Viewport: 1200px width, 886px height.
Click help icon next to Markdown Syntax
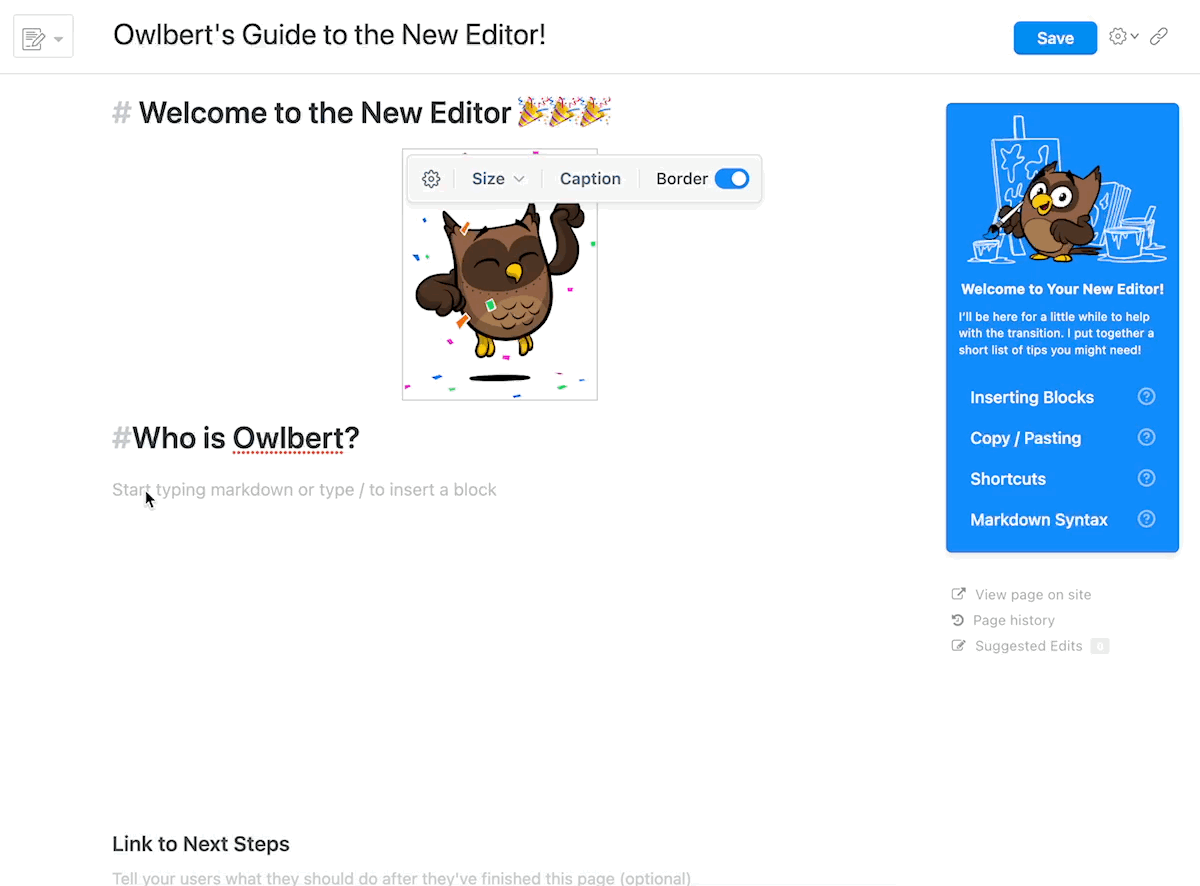(1147, 519)
